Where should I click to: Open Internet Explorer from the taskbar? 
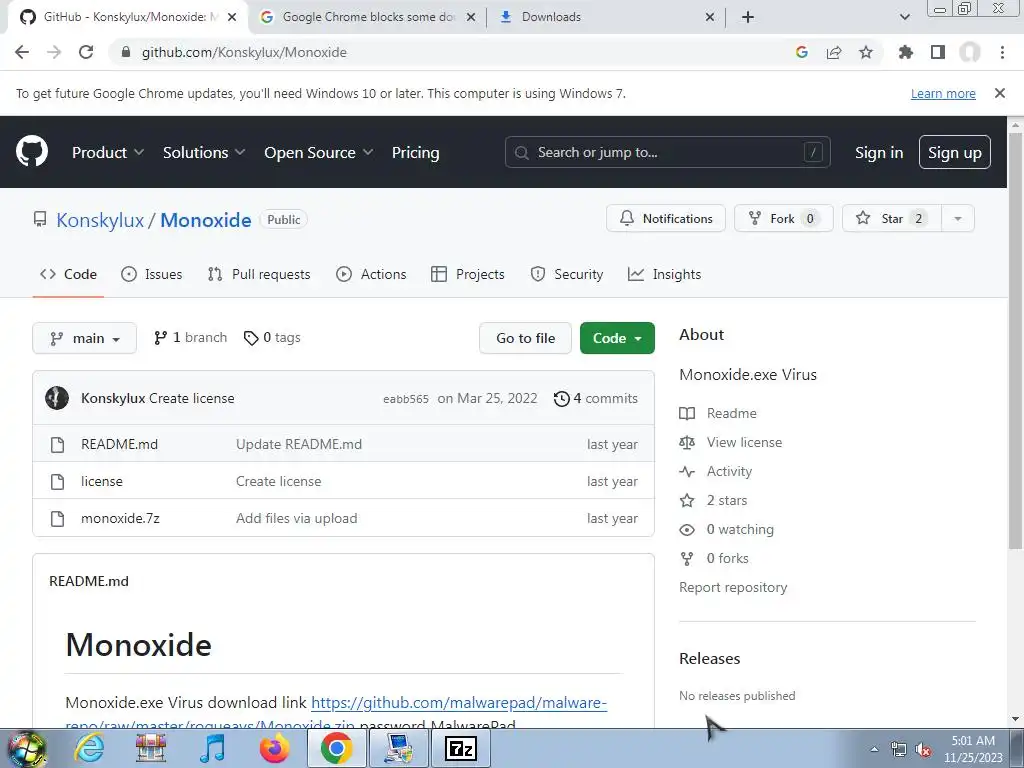point(89,748)
